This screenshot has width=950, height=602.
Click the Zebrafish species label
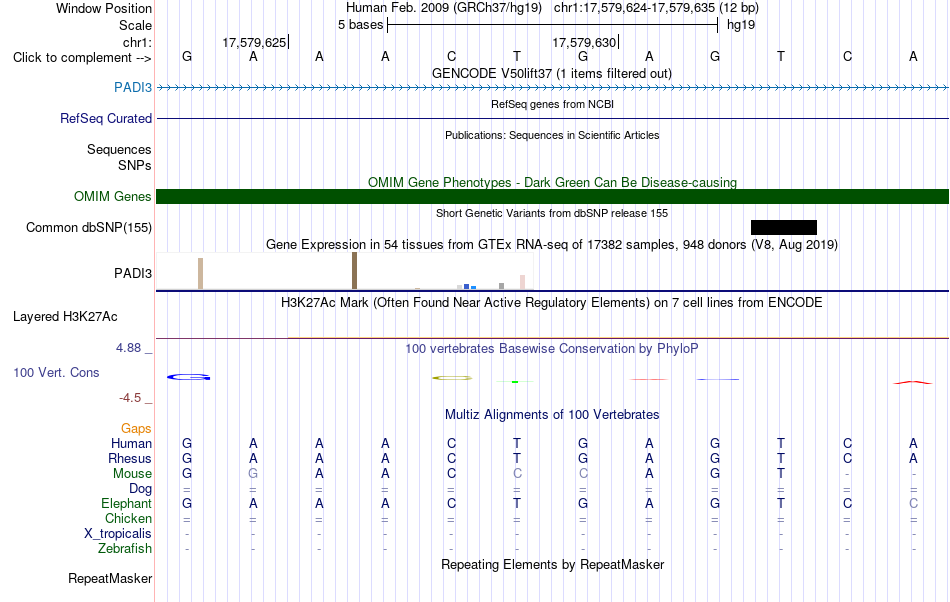[125, 549]
